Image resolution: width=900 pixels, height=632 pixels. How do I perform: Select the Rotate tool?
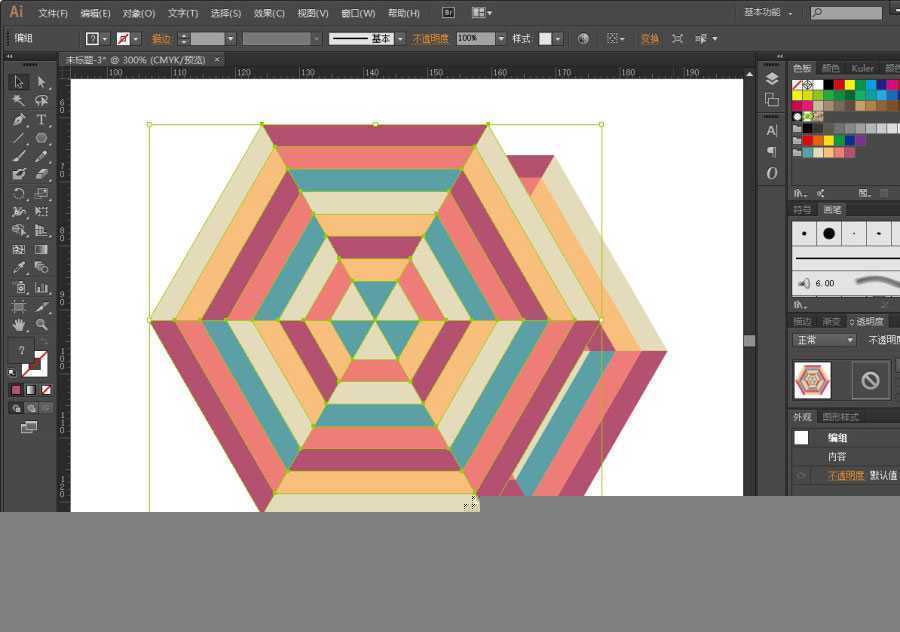[x=18, y=194]
